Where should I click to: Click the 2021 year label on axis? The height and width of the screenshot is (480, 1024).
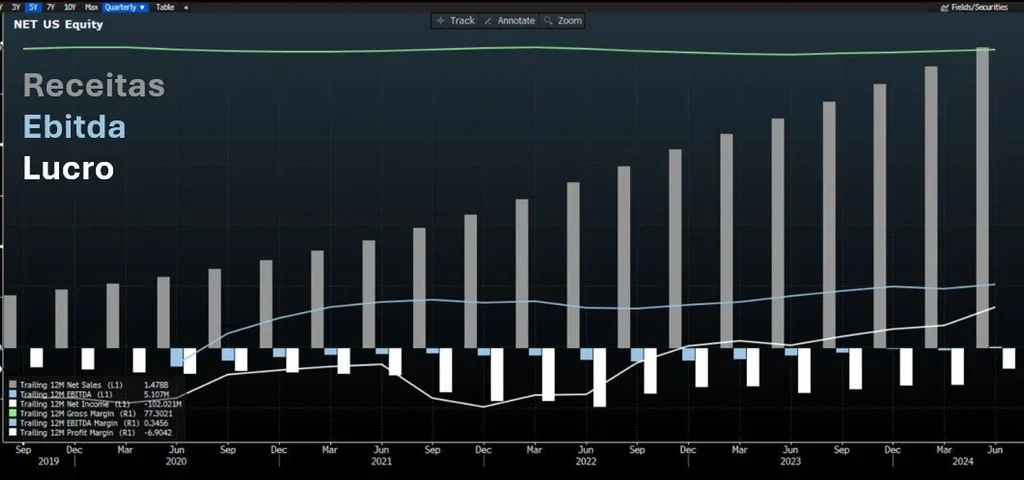pyautogui.click(x=381, y=461)
